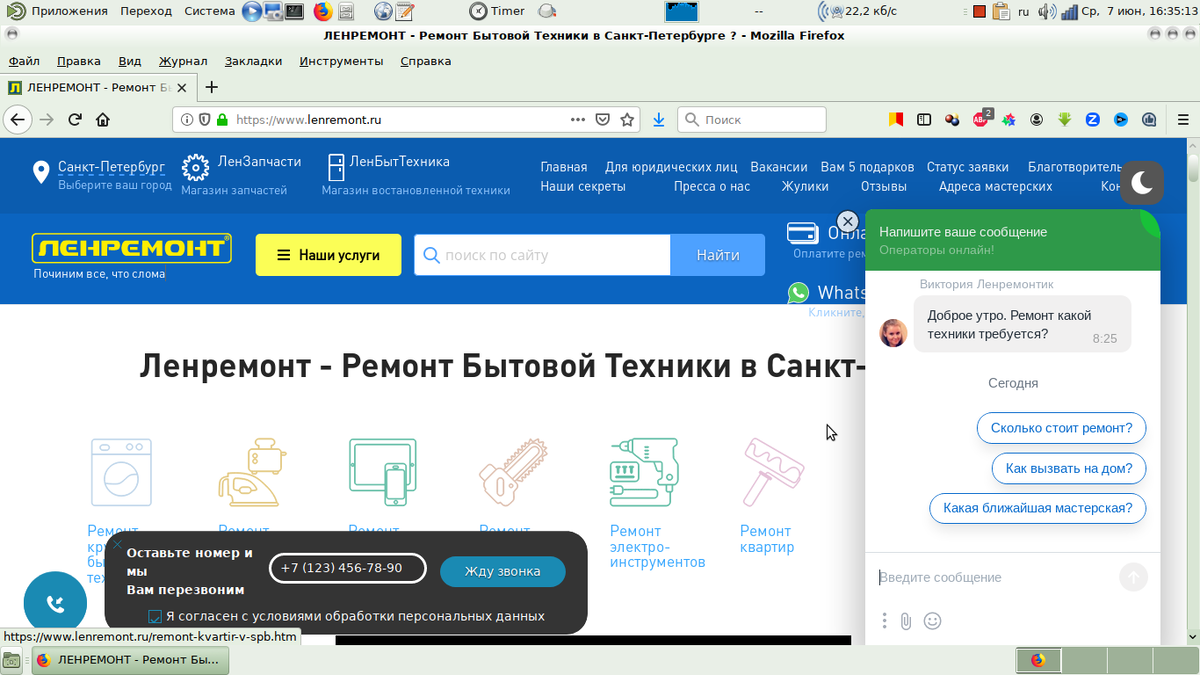Image resolution: width=1200 pixels, height=675 pixels.
Task: Click the Timer applet in top panel
Action: point(497,11)
